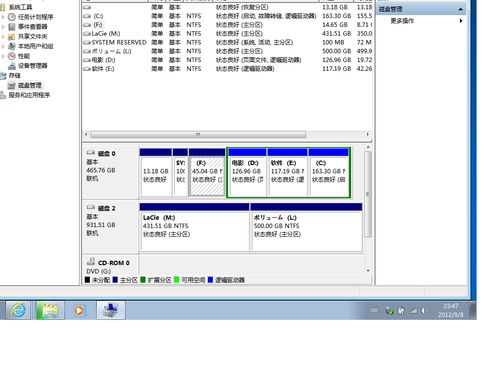The image size is (500, 375).
Task: Select the SYSTEM RESERVED volume in list
Action: [x=119, y=42]
